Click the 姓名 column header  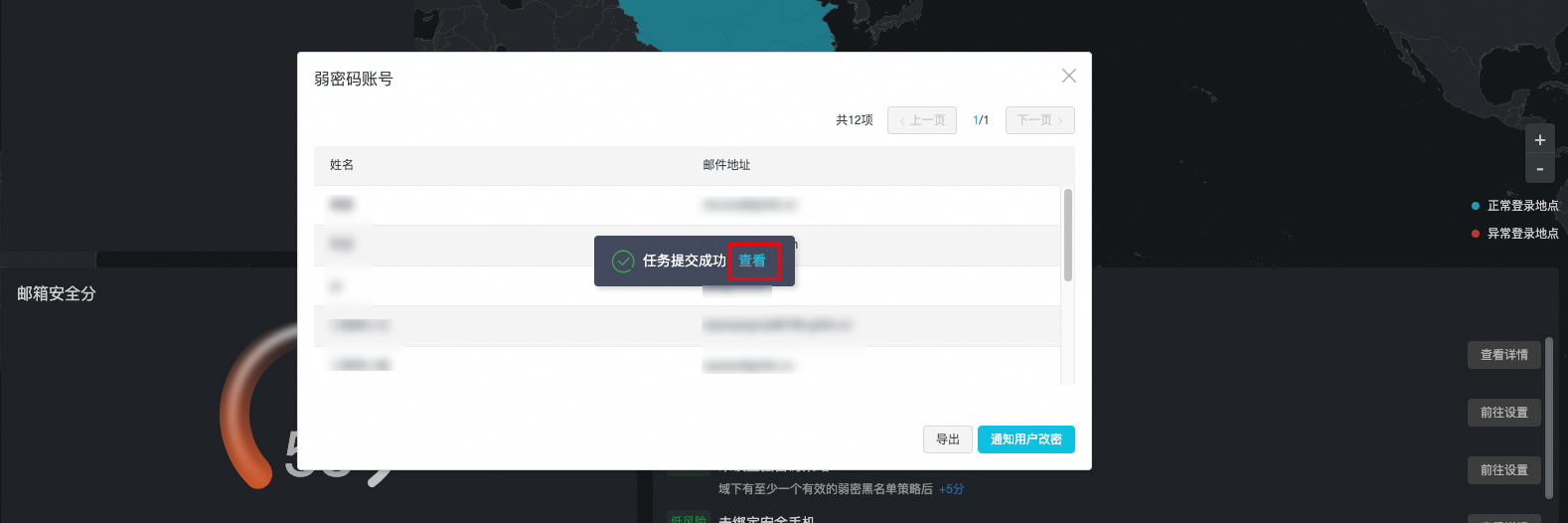click(x=342, y=165)
